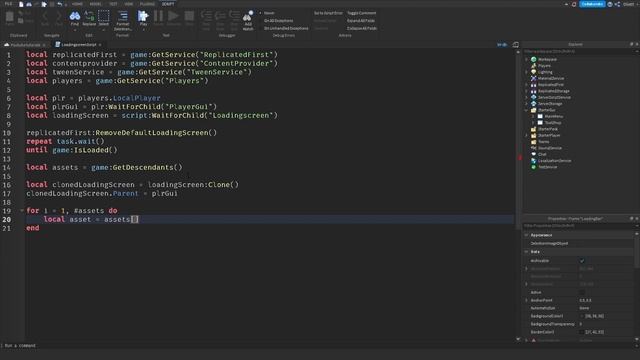This screenshot has width=640, height=360.
Task: Click Toggle Comment action
Action: pyautogui.click(x=362, y=13)
